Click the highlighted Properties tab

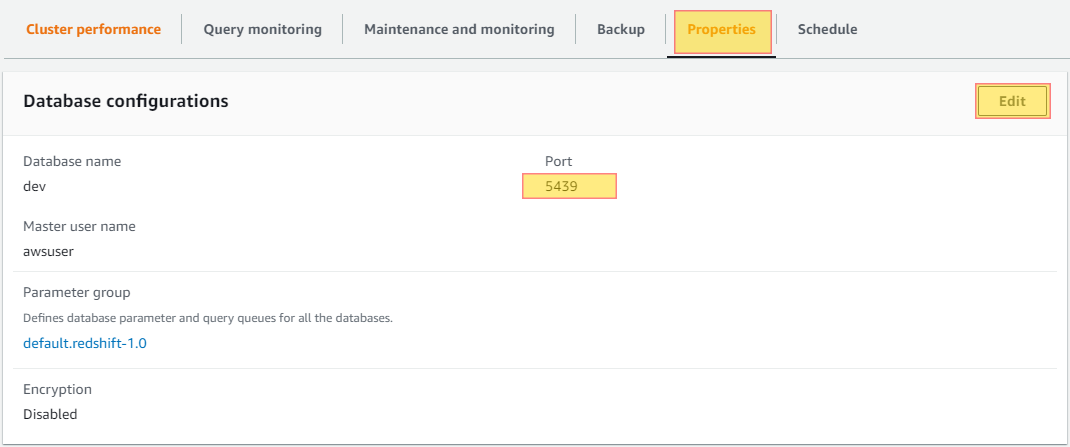click(723, 31)
